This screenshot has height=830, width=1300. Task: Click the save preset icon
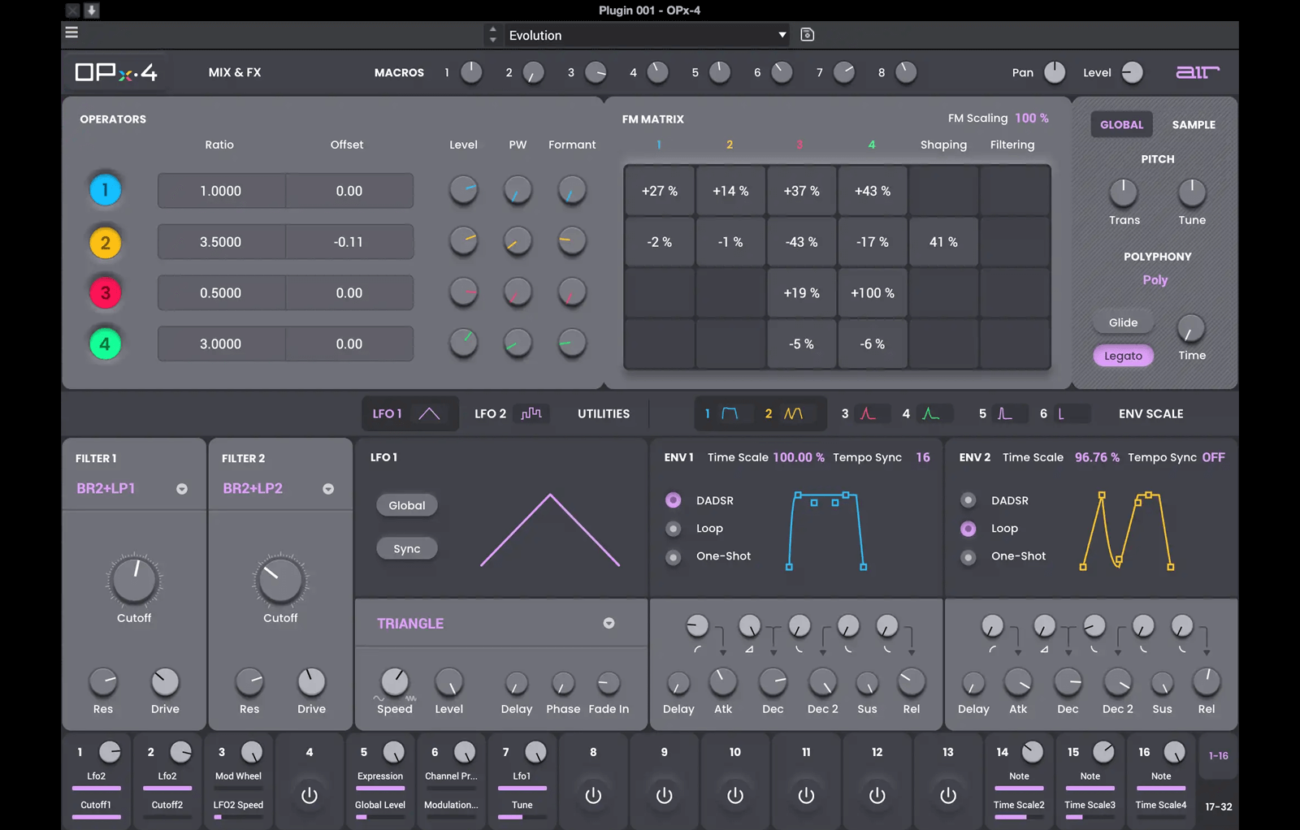807,35
